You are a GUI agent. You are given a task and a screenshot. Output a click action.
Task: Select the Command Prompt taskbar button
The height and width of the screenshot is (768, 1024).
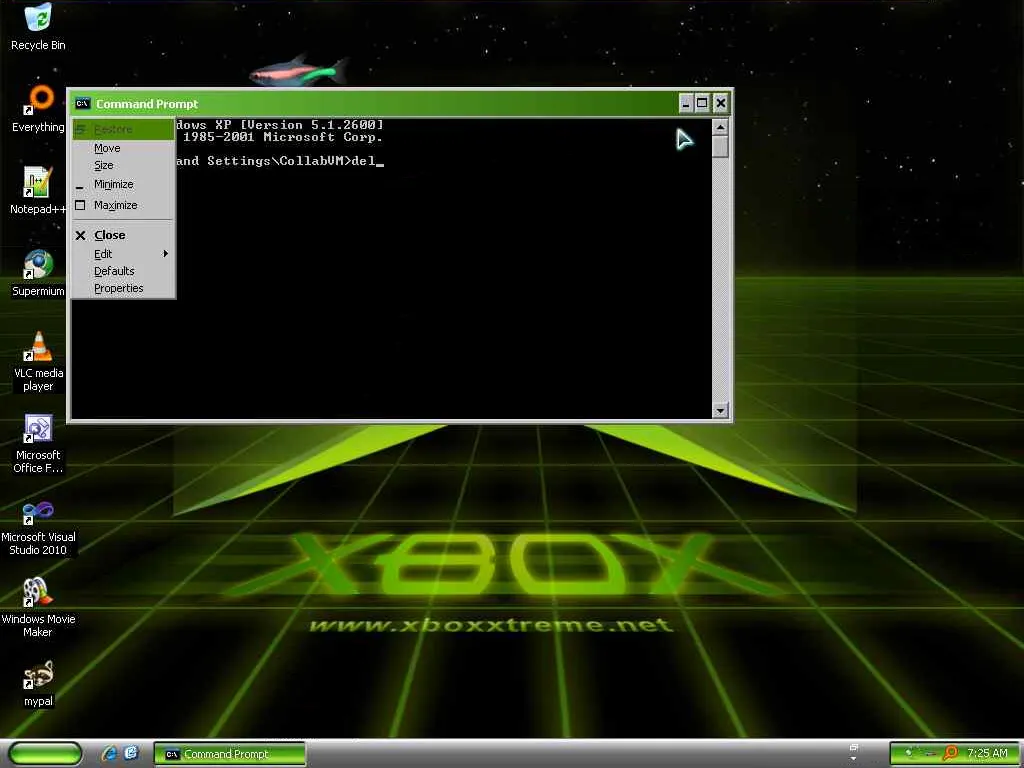click(229, 754)
